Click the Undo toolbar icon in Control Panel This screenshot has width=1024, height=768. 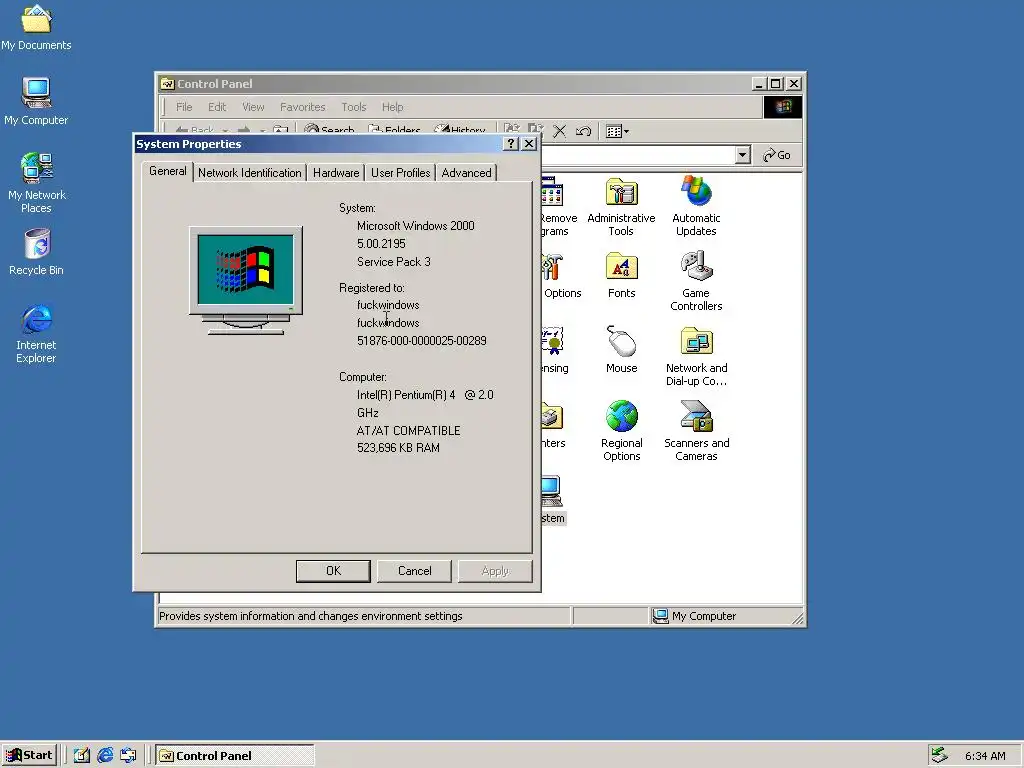click(583, 131)
